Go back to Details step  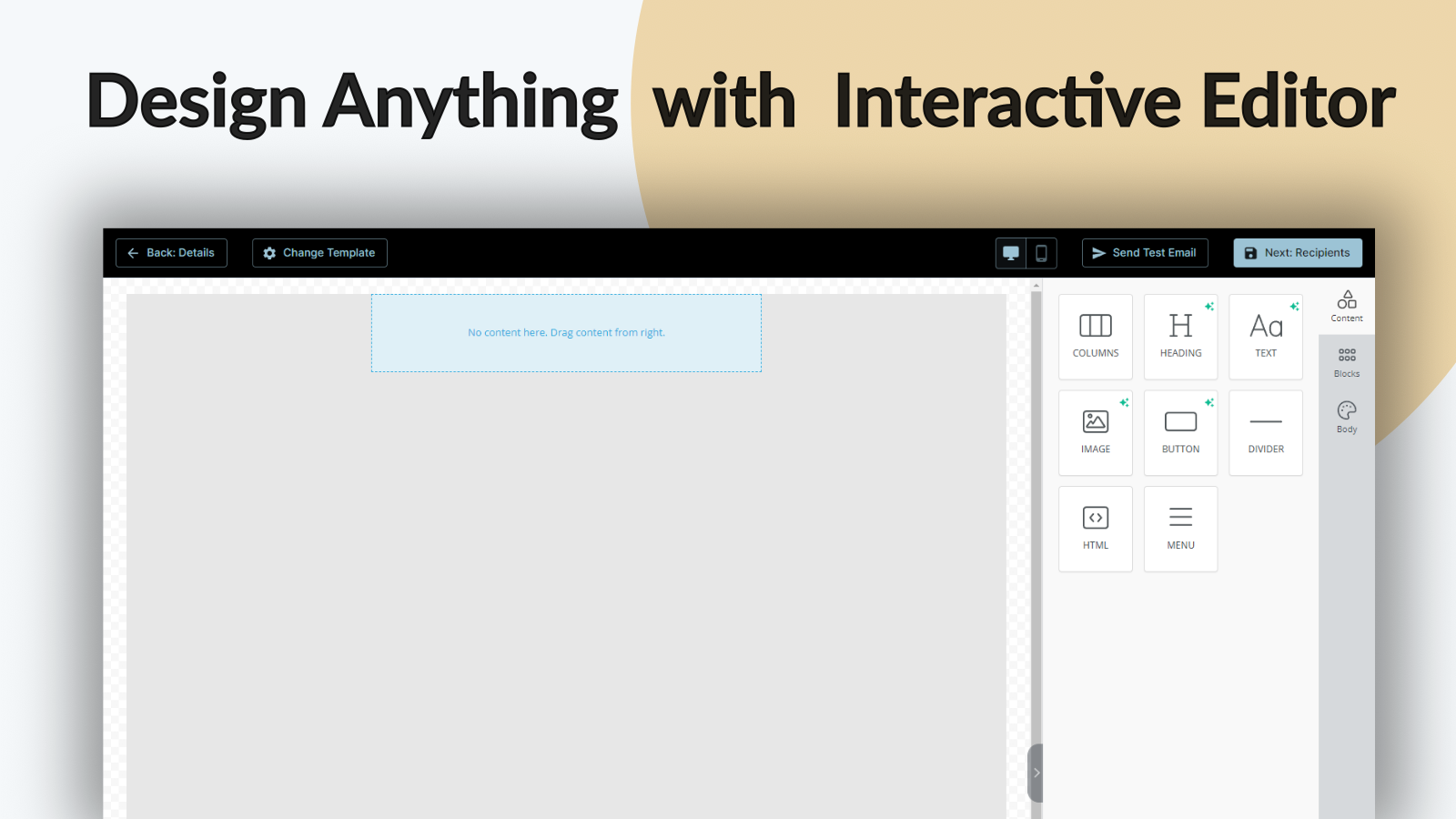[x=171, y=253]
